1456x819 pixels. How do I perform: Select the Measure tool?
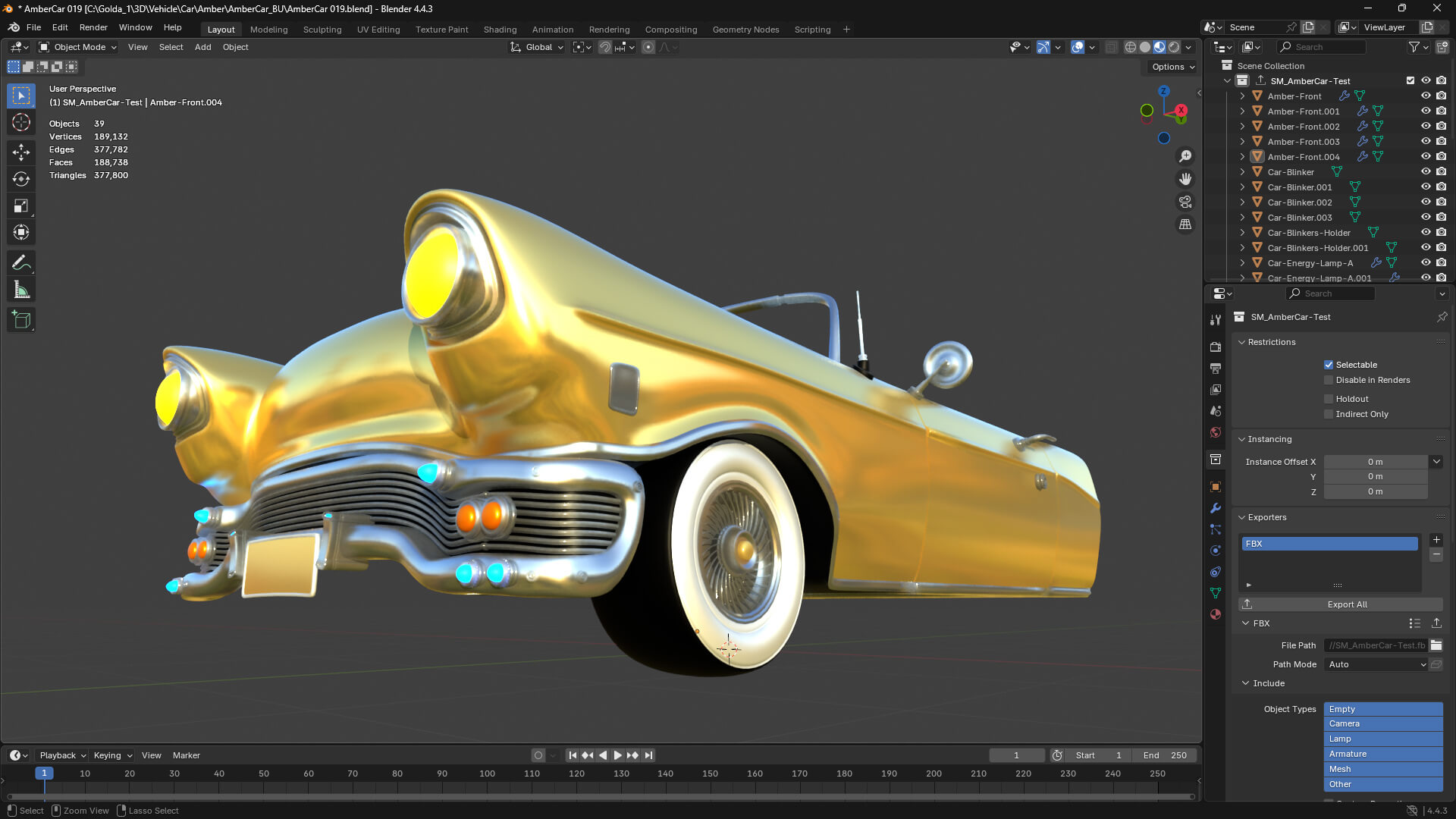tap(20, 289)
